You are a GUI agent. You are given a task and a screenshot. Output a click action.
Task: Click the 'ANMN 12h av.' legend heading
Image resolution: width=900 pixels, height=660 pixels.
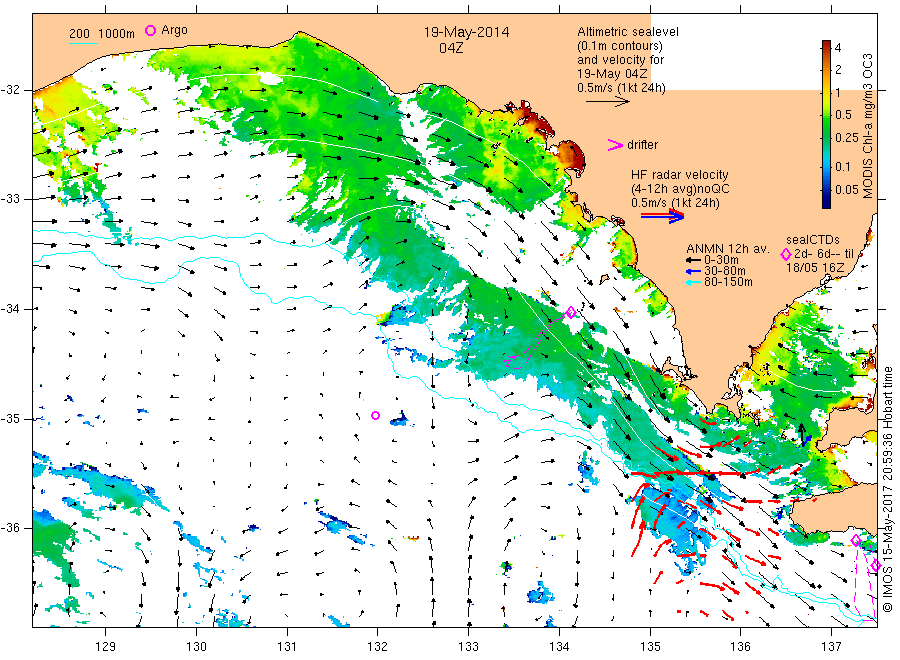pos(728,249)
